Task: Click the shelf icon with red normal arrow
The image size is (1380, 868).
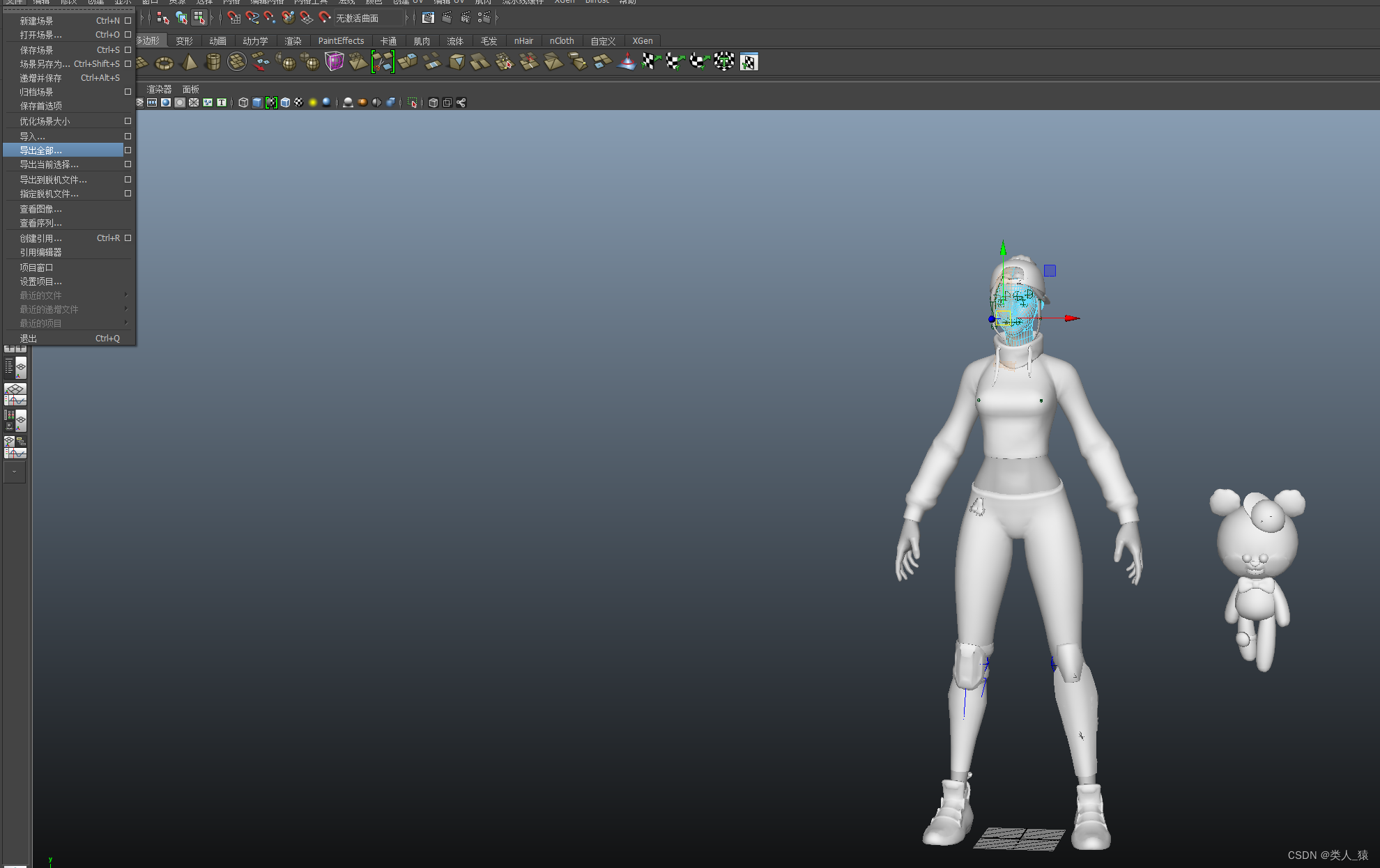Action: click(x=627, y=63)
